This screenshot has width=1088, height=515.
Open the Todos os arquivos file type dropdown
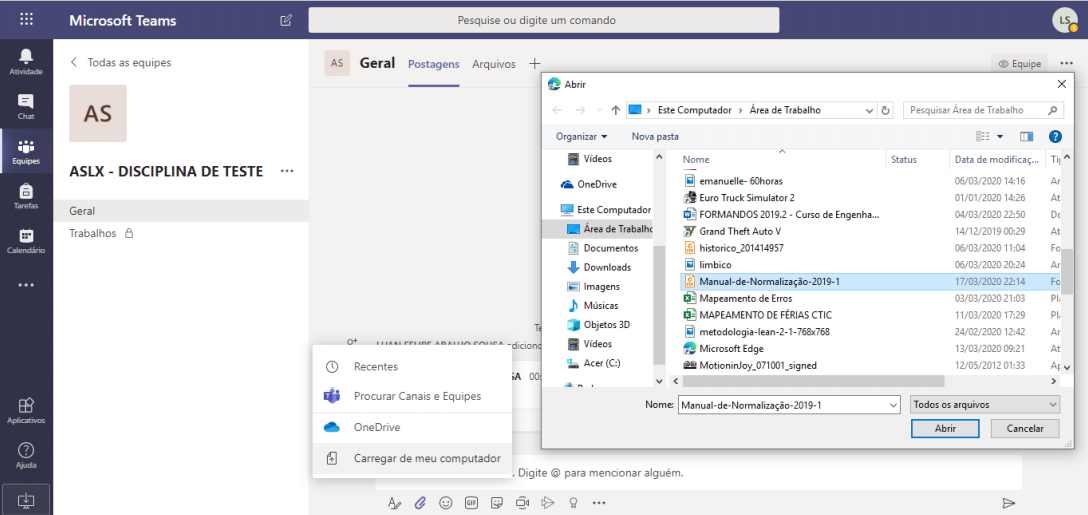pos(984,404)
